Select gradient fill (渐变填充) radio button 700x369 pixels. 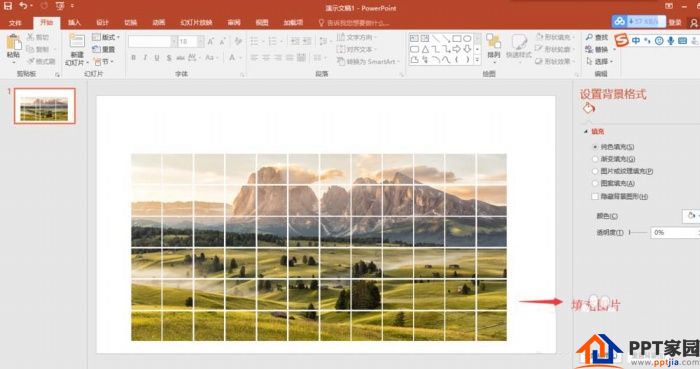click(595, 159)
